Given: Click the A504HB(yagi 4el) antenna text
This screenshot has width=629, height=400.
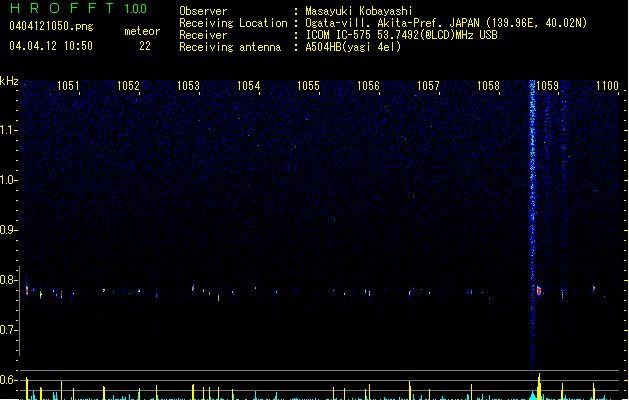Looking at the screenshot, I should 353,47.
